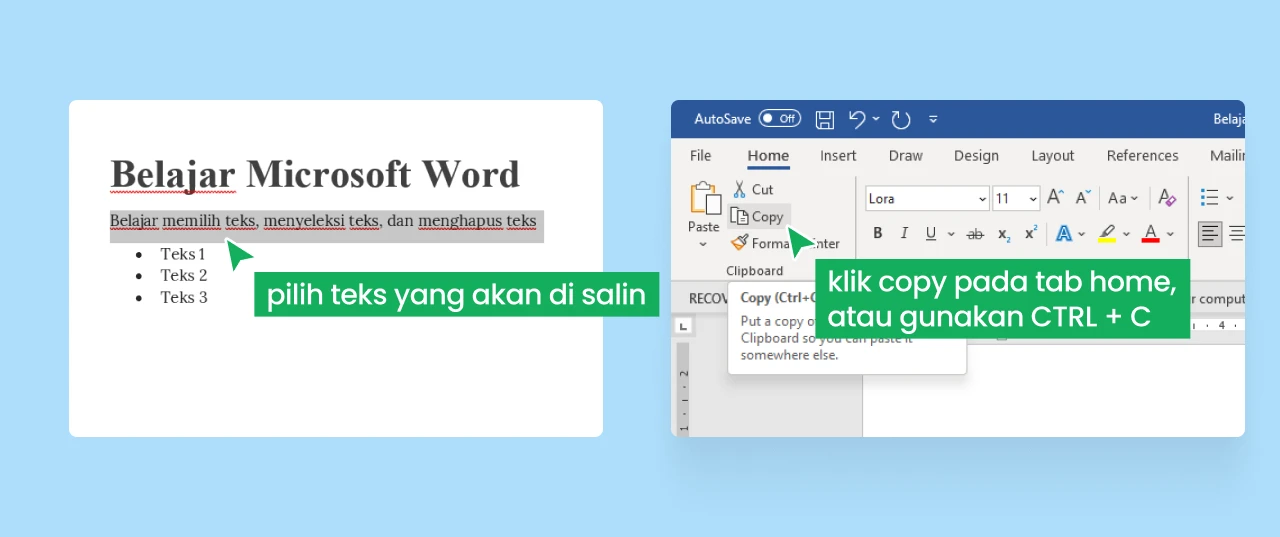Expand the Paste options arrow
1280x537 pixels.
(703, 243)
